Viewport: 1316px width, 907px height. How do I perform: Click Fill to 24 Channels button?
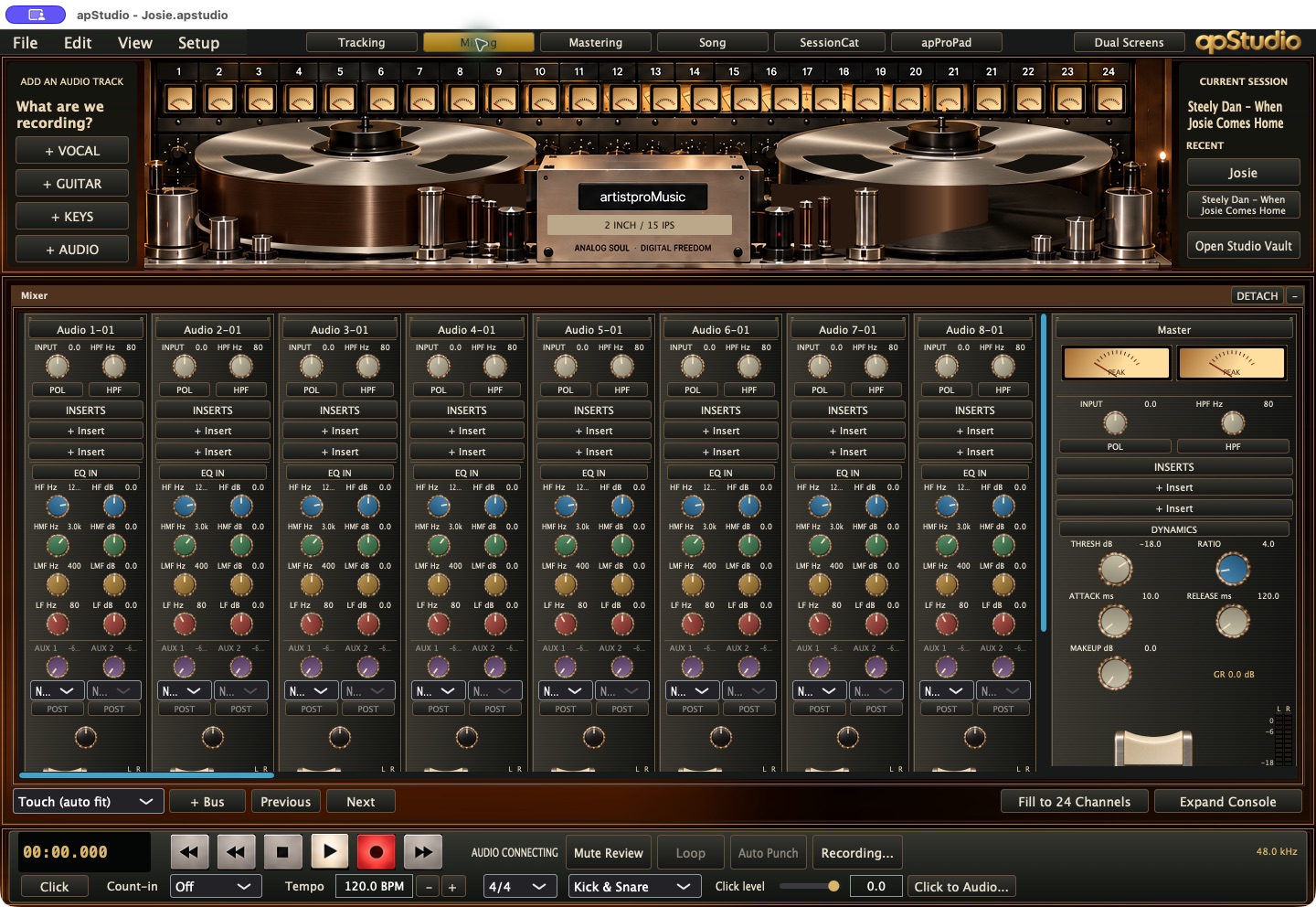coord(1075,802)
